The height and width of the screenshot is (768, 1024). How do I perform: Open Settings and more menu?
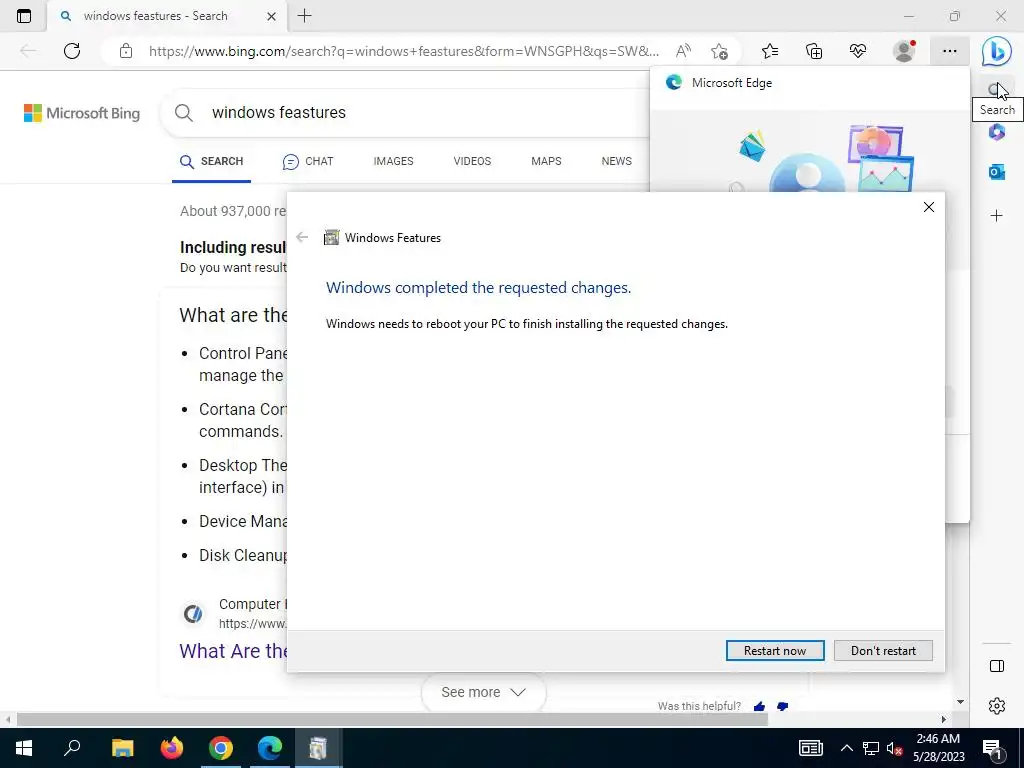(950, 51)
